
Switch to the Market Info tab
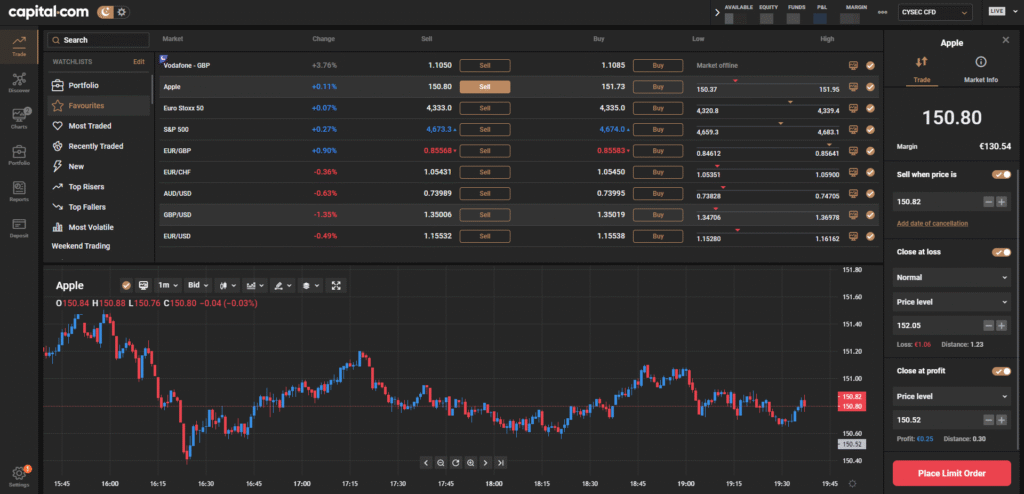point(981,70)
